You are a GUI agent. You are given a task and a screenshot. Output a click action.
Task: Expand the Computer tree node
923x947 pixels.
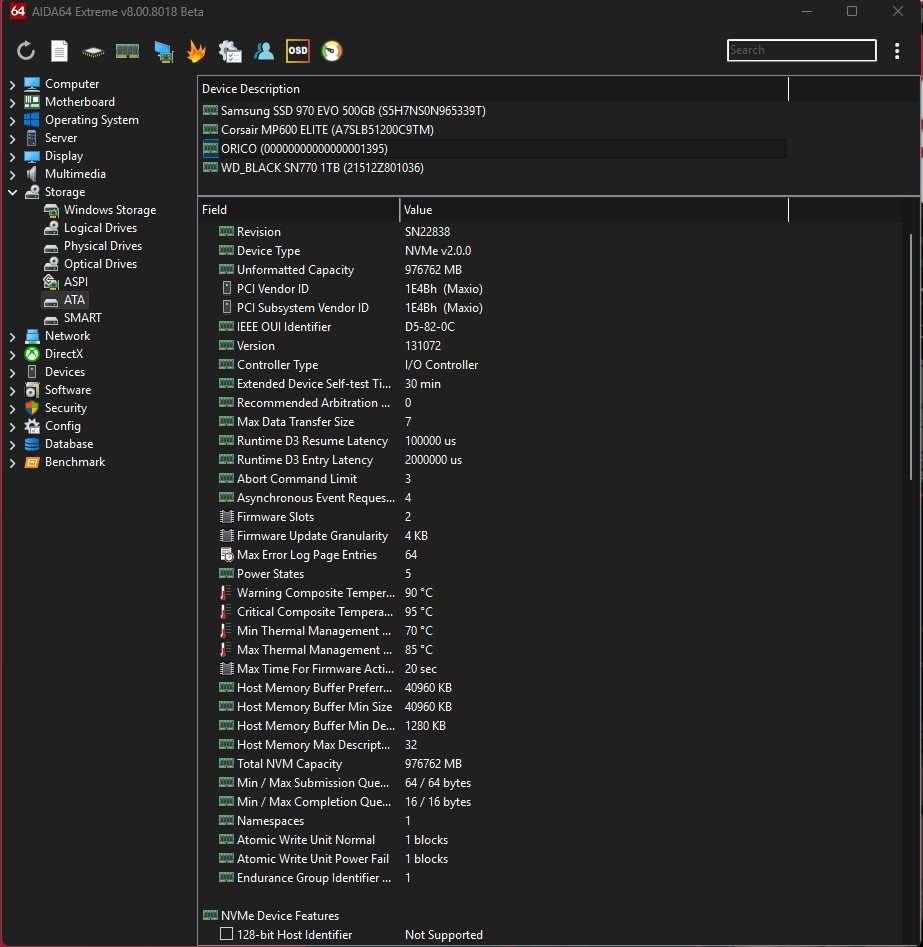[12, 85]
